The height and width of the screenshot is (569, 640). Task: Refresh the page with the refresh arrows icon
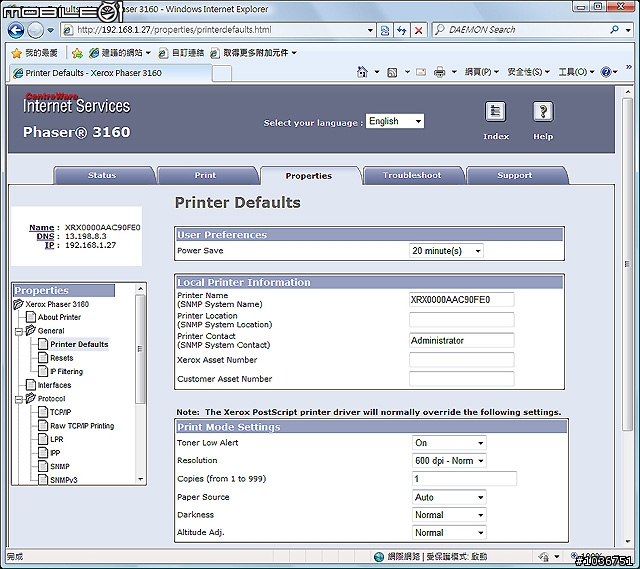click(x=401, y=30)
